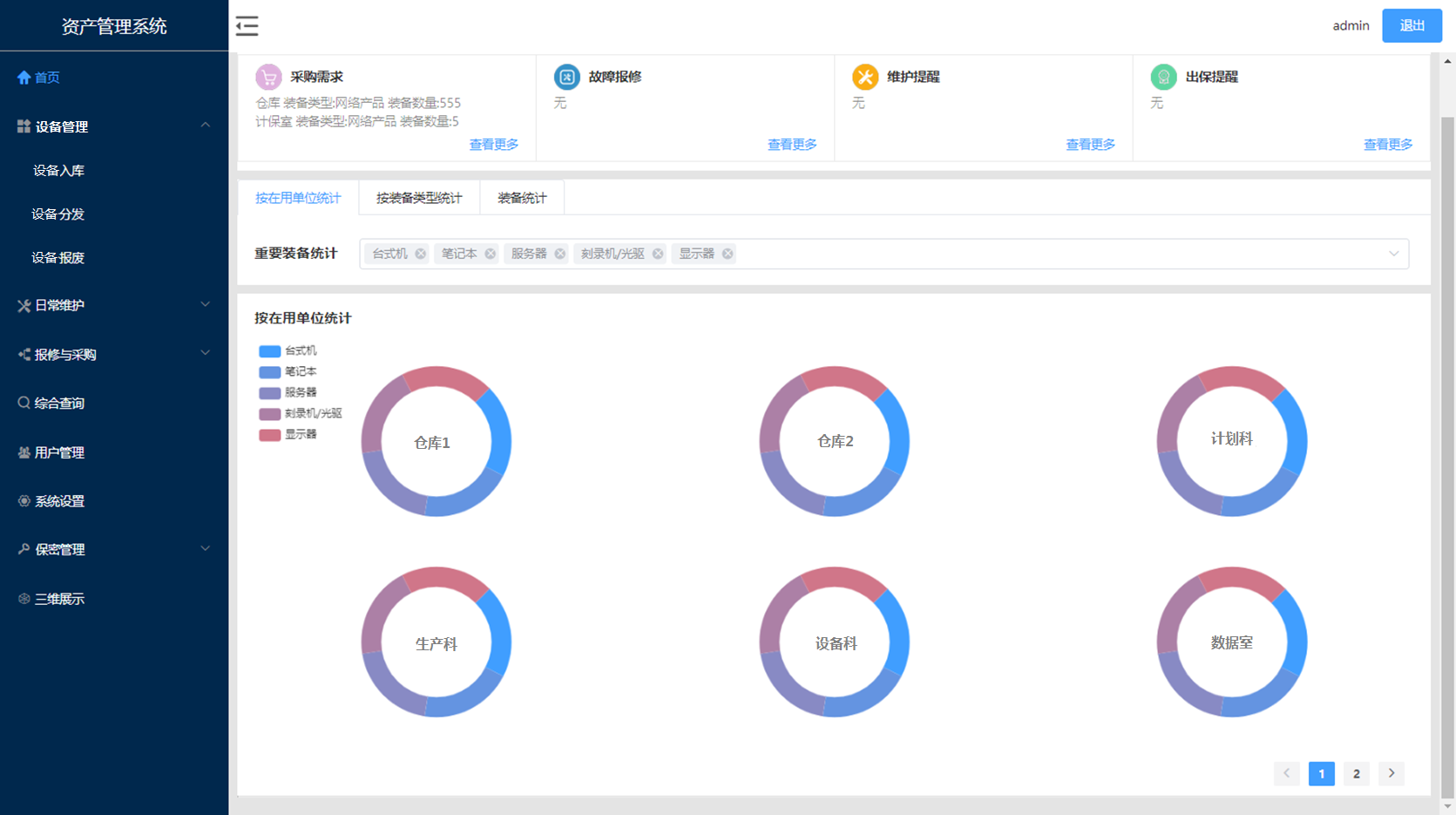1456x815 pixels.
Task: Remove the 台式机 tag
Action: point(420,254)
